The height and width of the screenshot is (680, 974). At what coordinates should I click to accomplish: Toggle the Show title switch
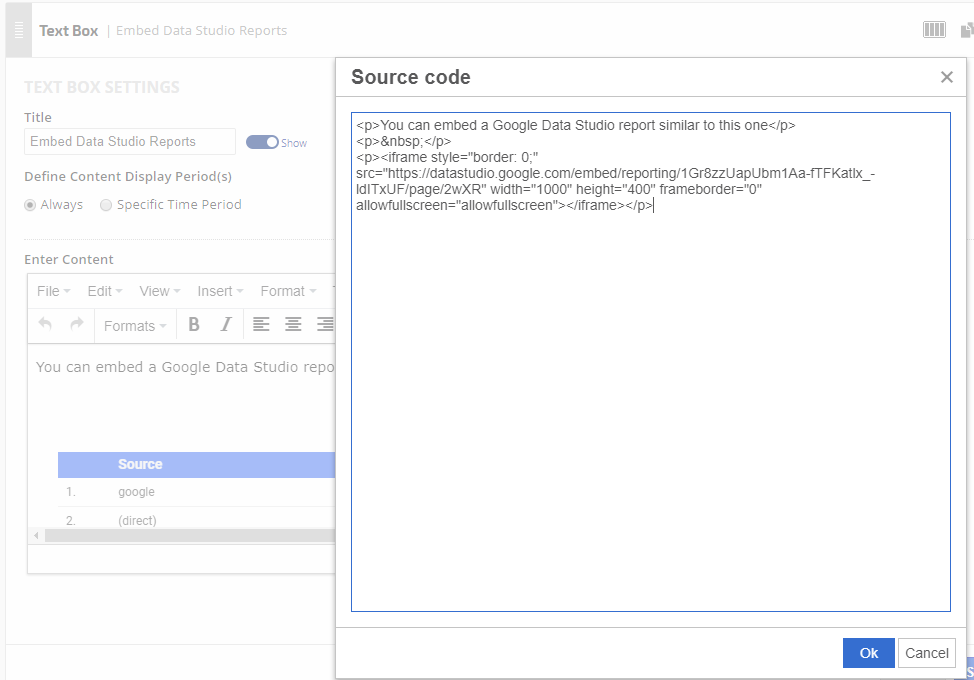pyautogui.click(x=262, y=142)
